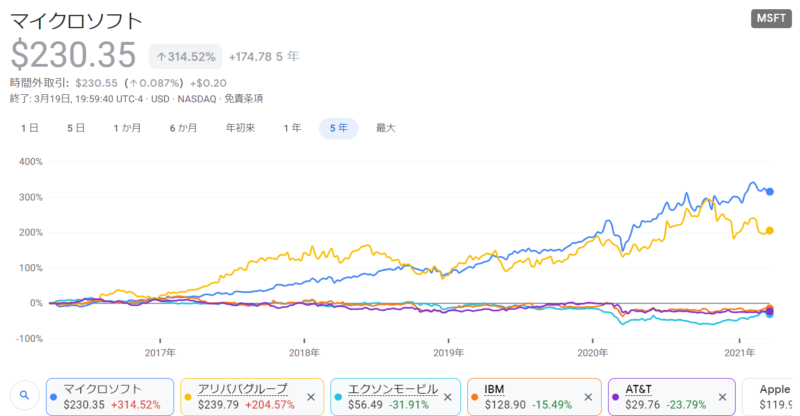Remove アリババグループ from comparison
Screen dimensions: 800x416
311,397
